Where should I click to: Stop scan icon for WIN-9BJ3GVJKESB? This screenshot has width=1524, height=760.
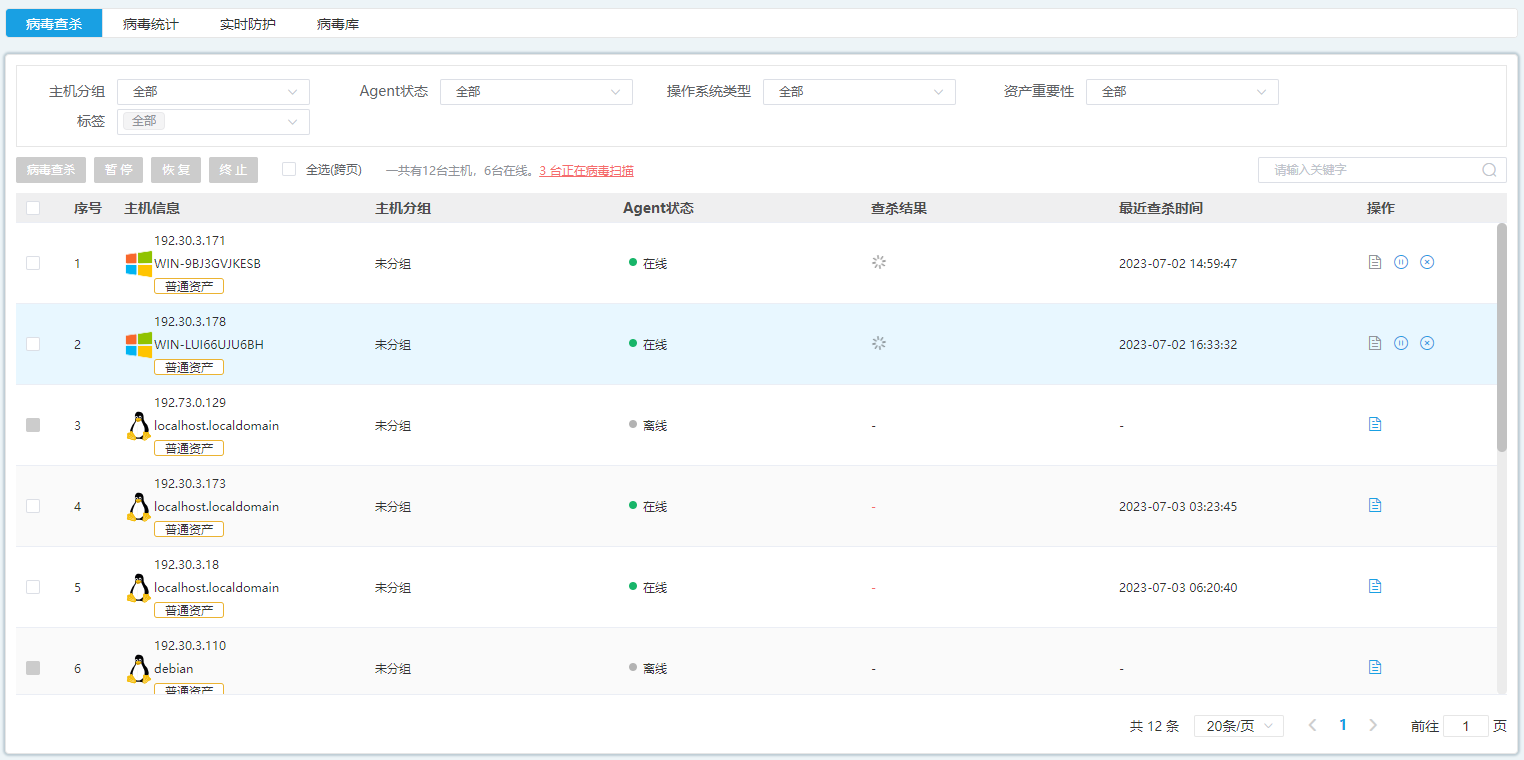[1427, 262]
